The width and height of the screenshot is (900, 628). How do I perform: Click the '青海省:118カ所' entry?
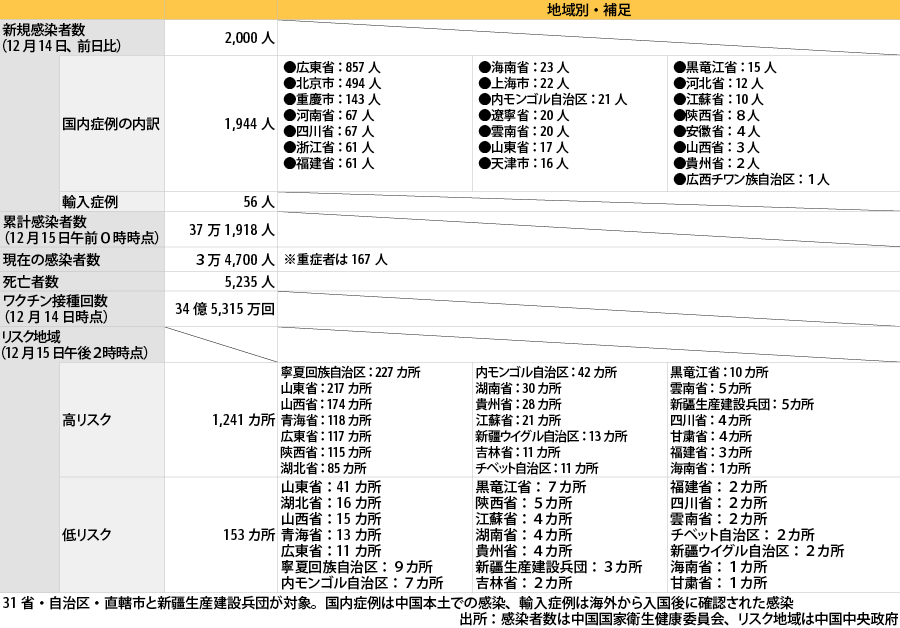click(326, 421)
